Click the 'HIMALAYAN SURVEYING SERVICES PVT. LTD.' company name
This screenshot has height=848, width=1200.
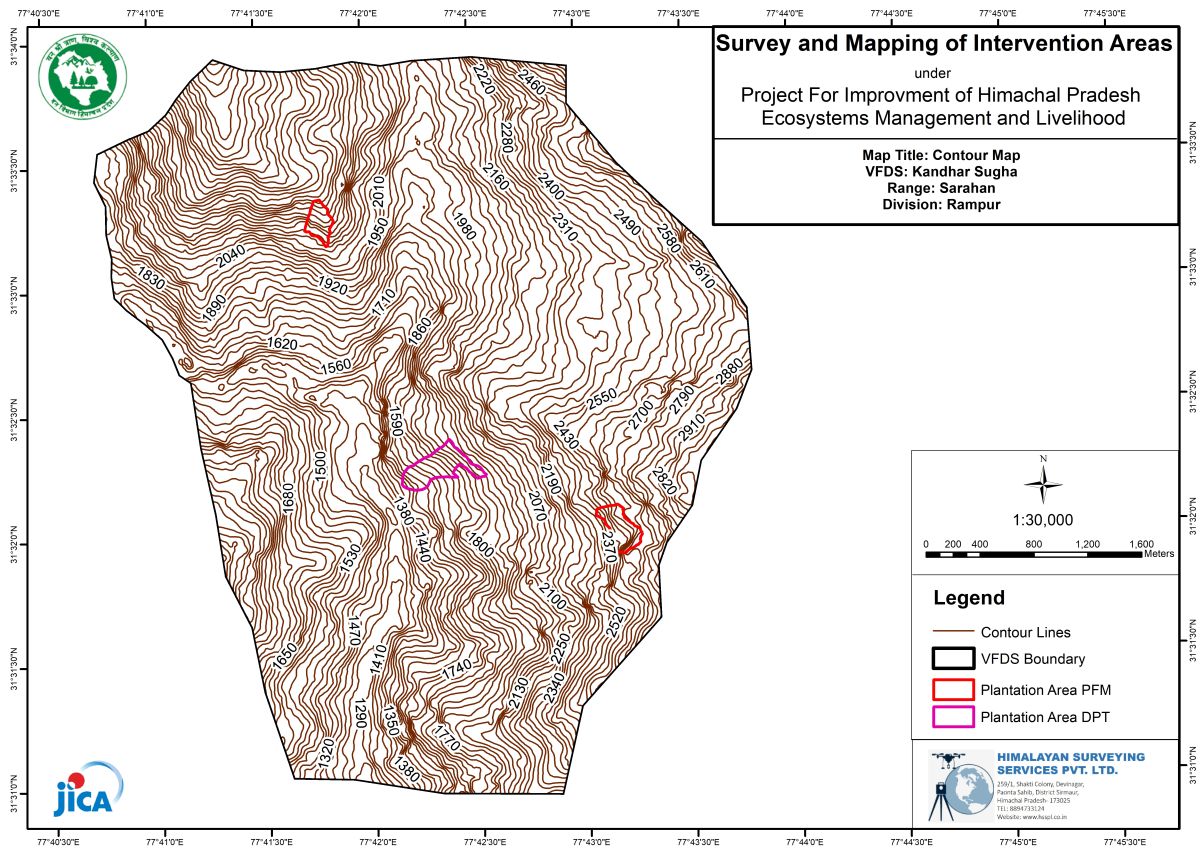tap(1071, 764)
